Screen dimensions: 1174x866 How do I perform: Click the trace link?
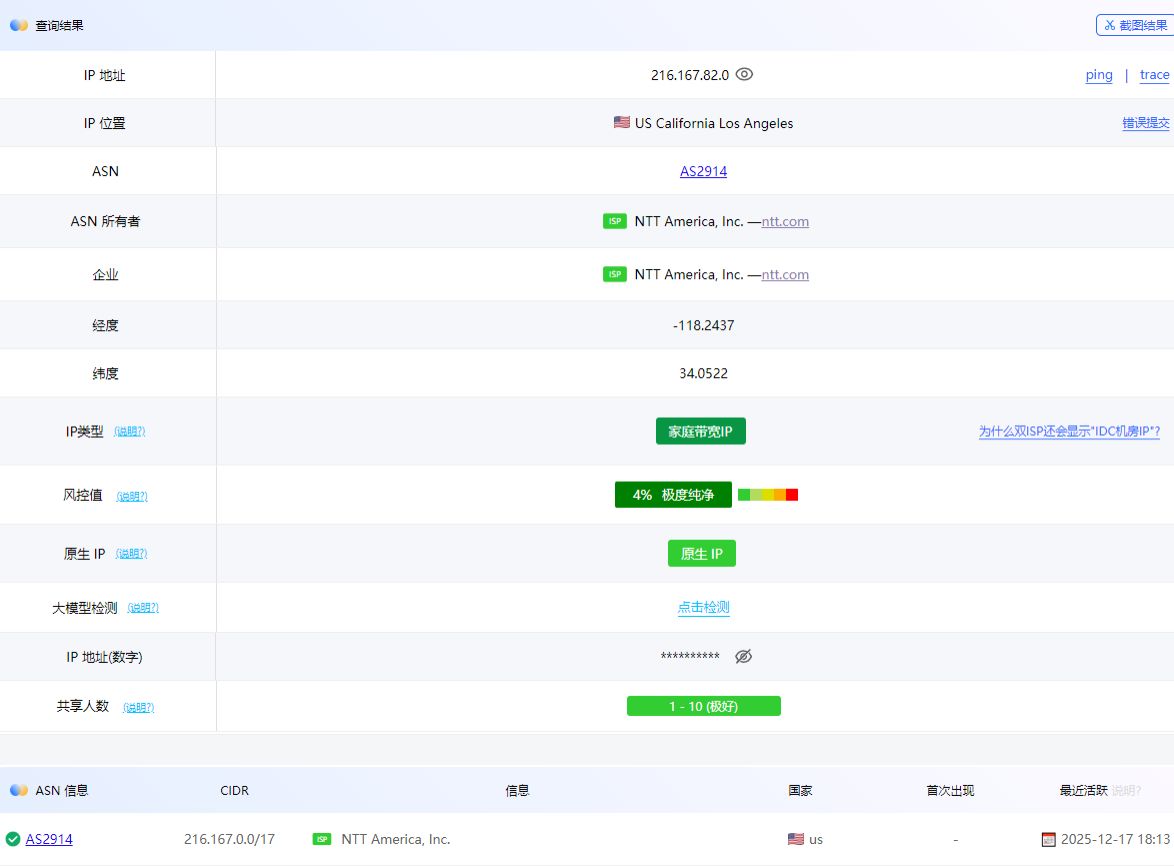pyautogui.click(x=1154, y=75)
